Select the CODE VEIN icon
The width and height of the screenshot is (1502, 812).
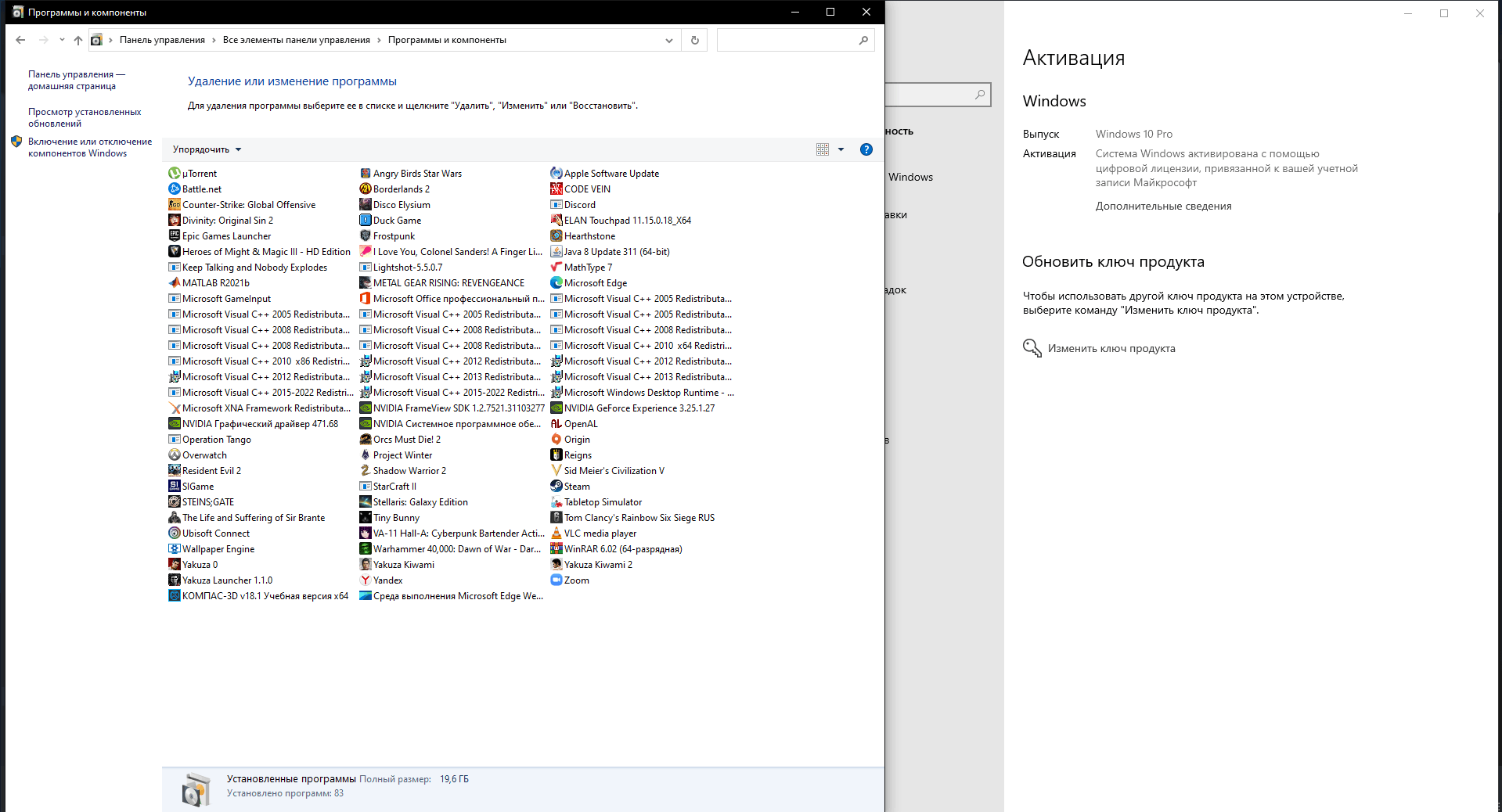coord(556,189)
